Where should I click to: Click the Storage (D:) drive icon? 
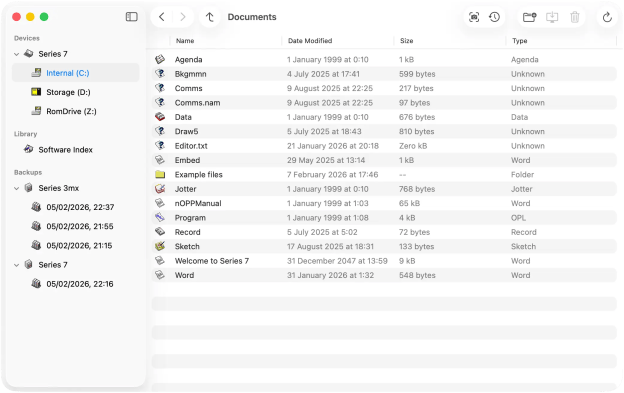36,92
